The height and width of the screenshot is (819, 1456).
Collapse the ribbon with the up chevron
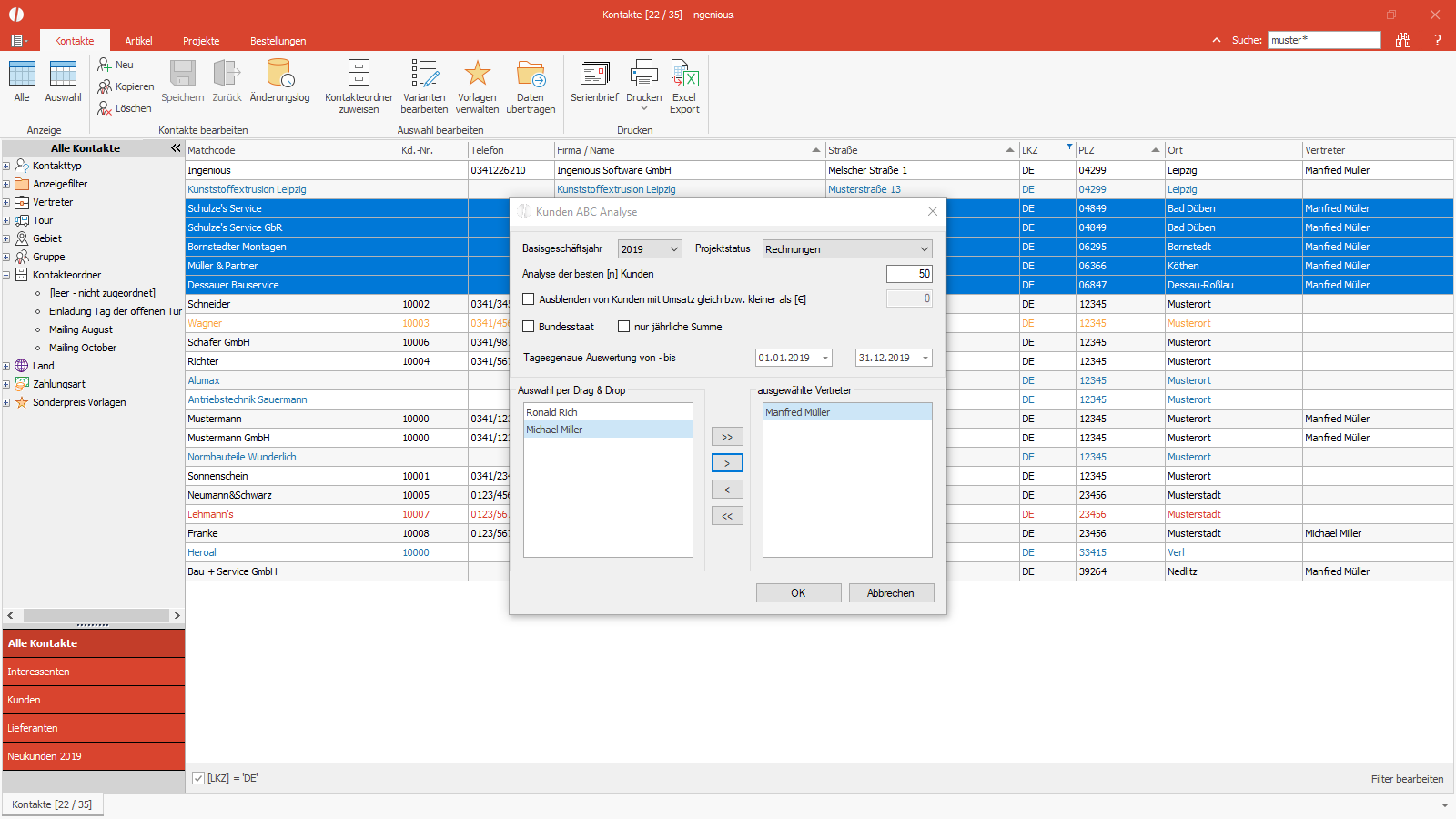point(1217,40)
